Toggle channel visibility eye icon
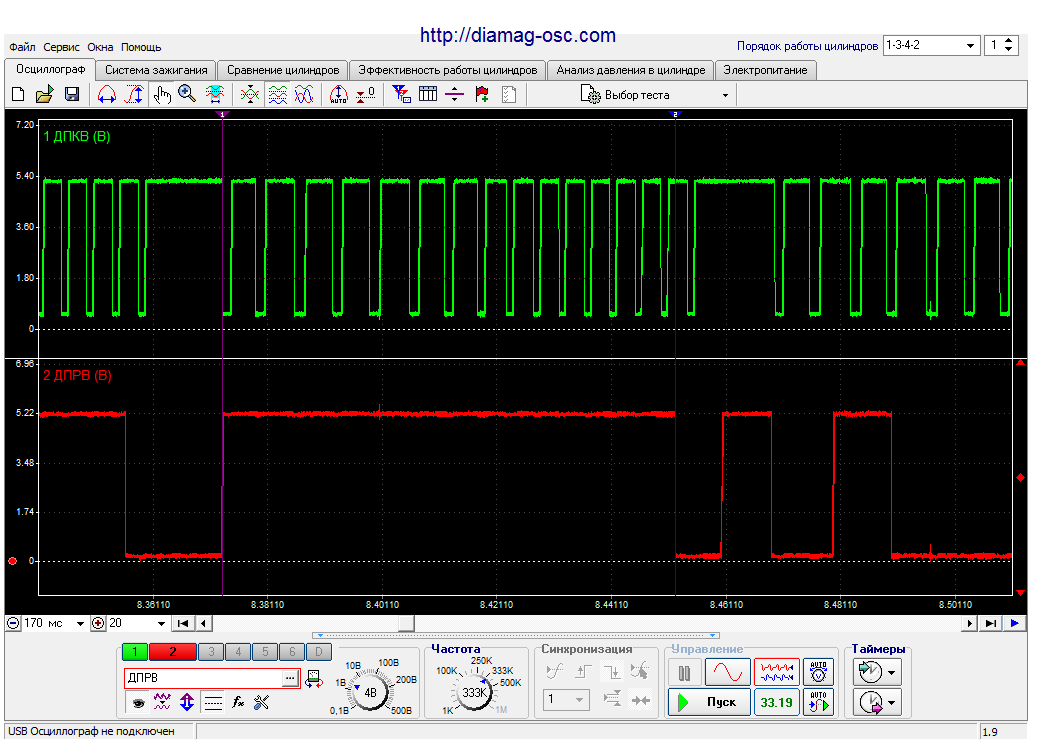 [138, 702]
